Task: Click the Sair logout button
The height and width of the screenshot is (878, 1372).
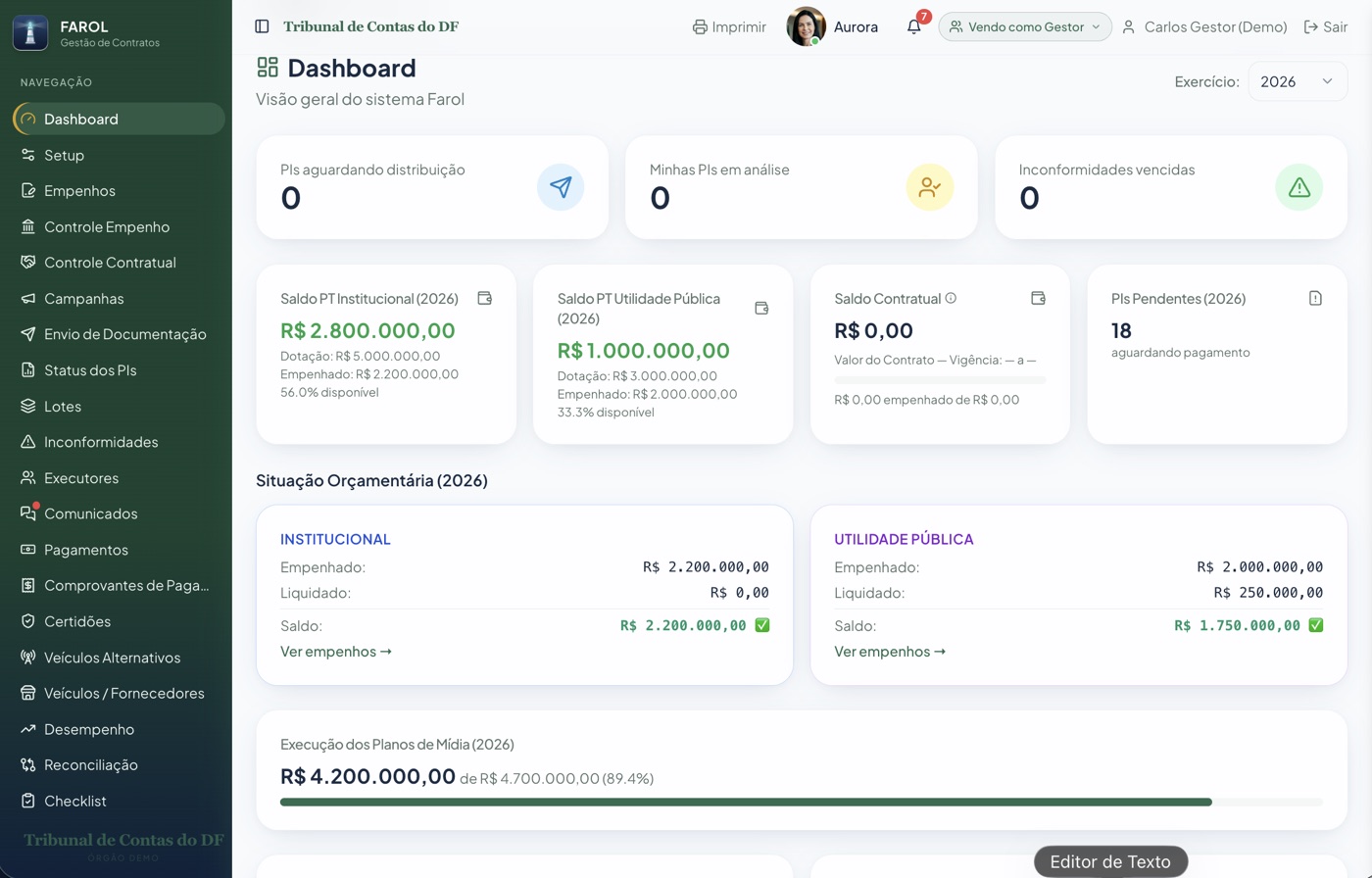Action: 1325,26
